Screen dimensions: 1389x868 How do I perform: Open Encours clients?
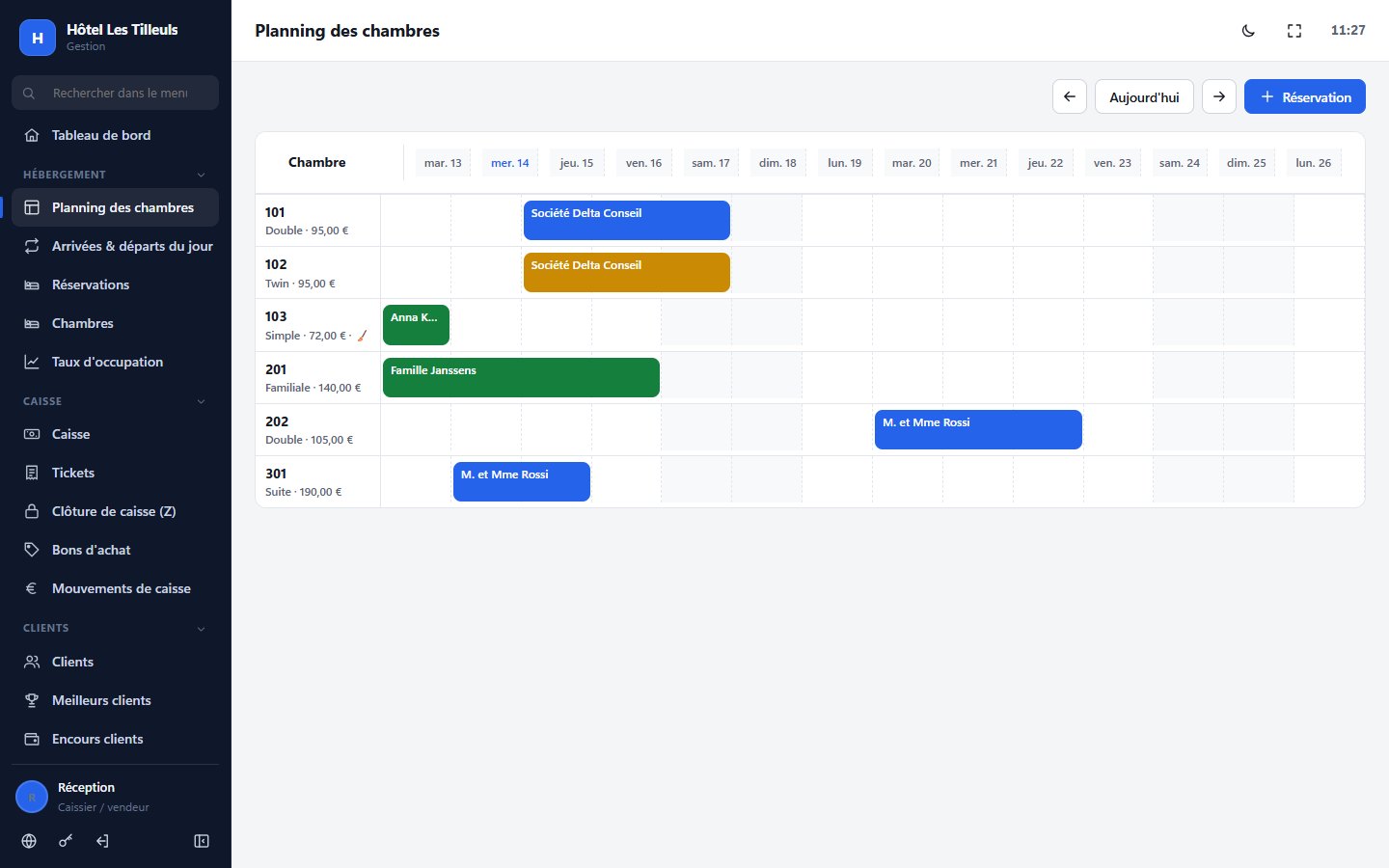(115, 739)
